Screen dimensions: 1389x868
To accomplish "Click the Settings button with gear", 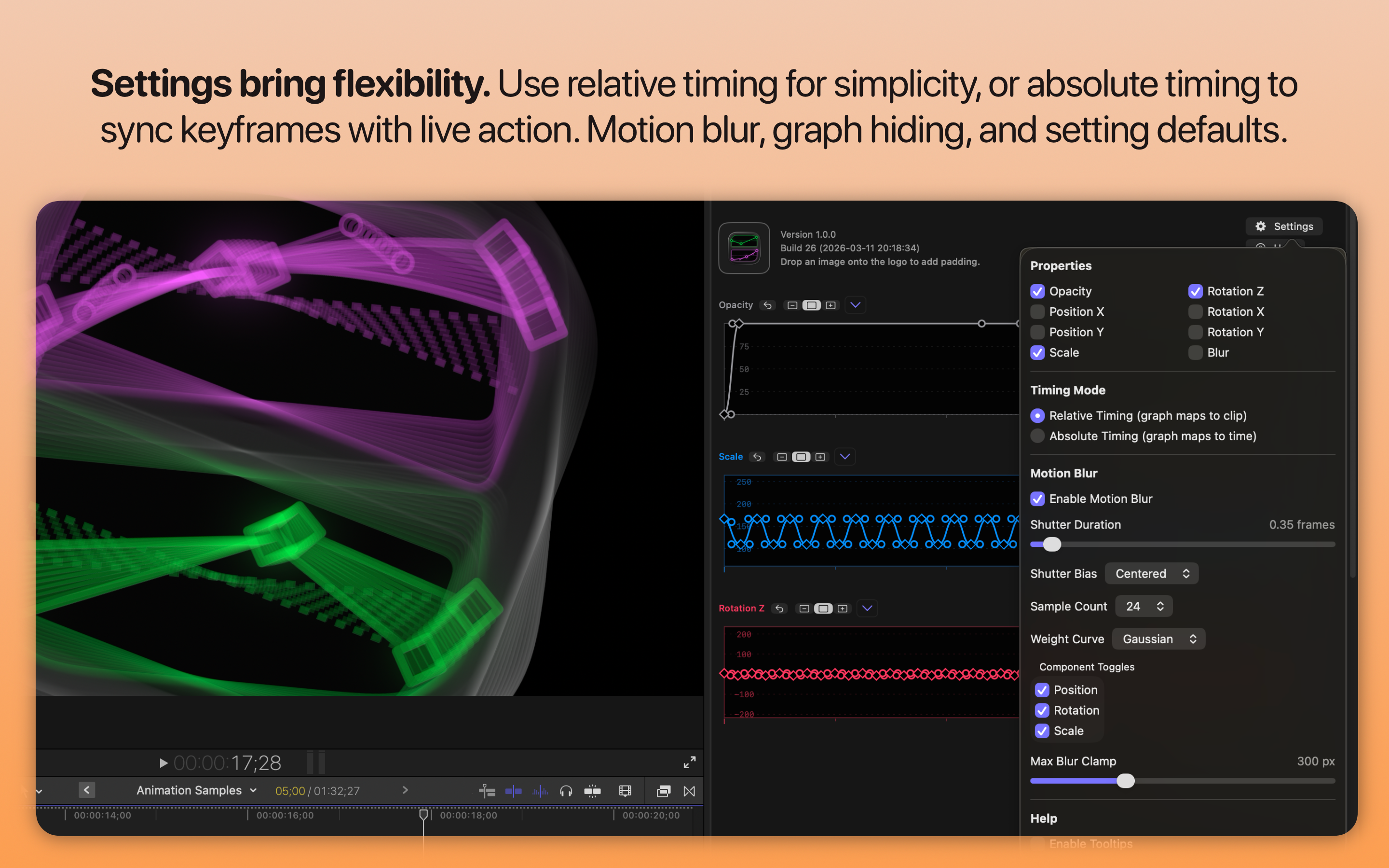I will [1284, 226].
